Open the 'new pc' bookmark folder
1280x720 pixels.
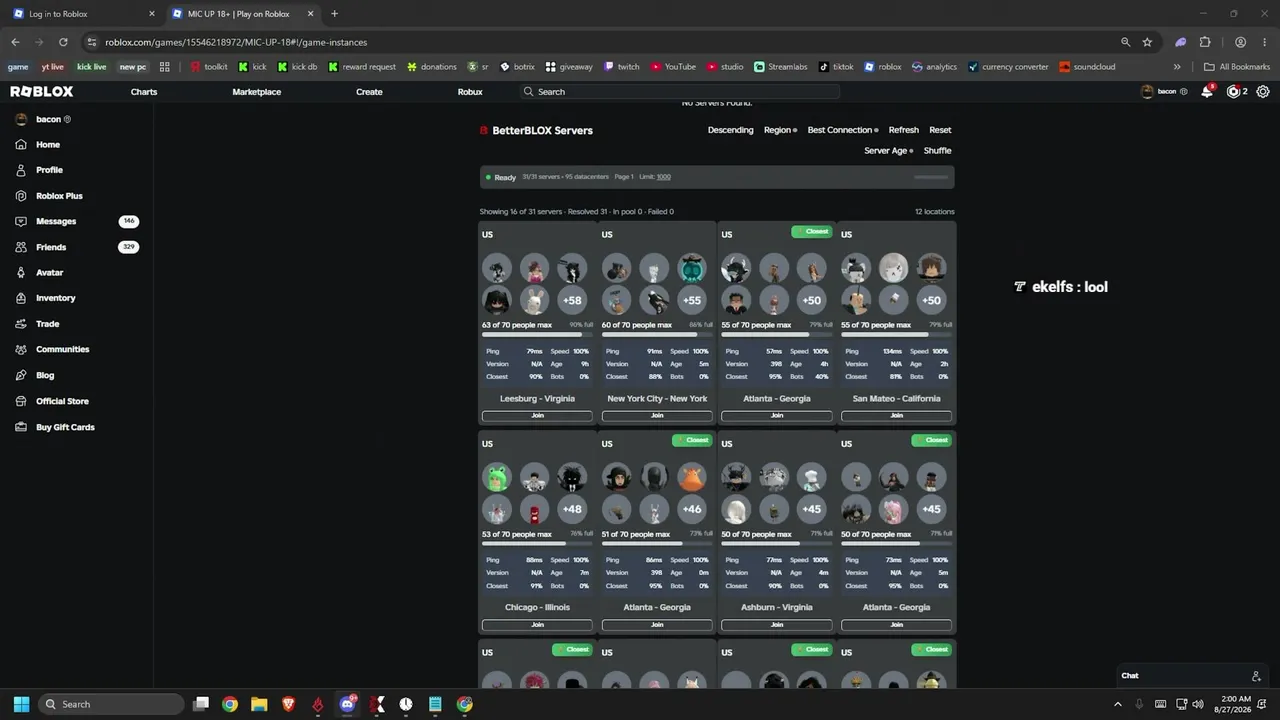point(133,67)
